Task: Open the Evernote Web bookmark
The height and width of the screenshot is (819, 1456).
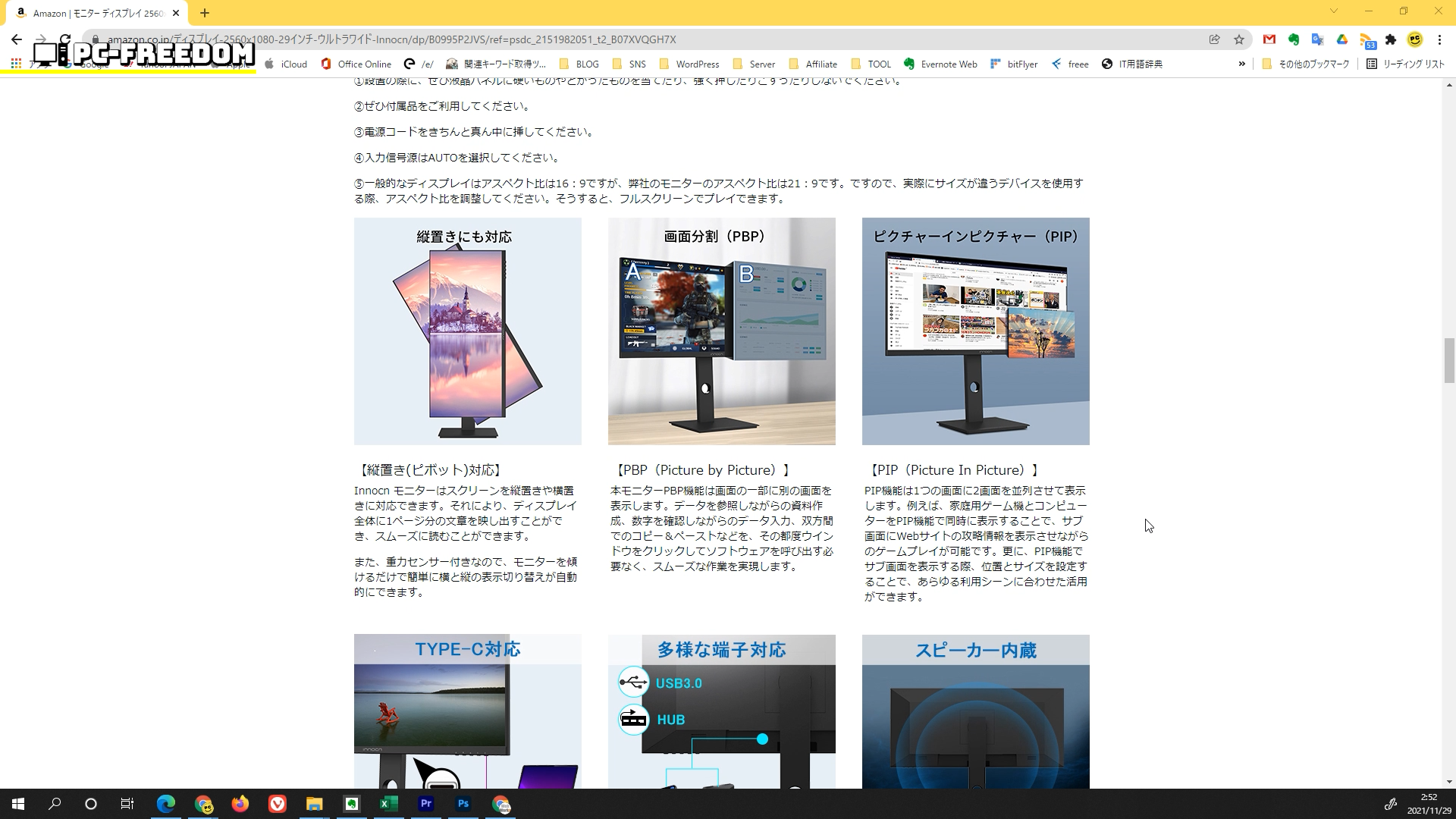Action: tap(940, 64)
